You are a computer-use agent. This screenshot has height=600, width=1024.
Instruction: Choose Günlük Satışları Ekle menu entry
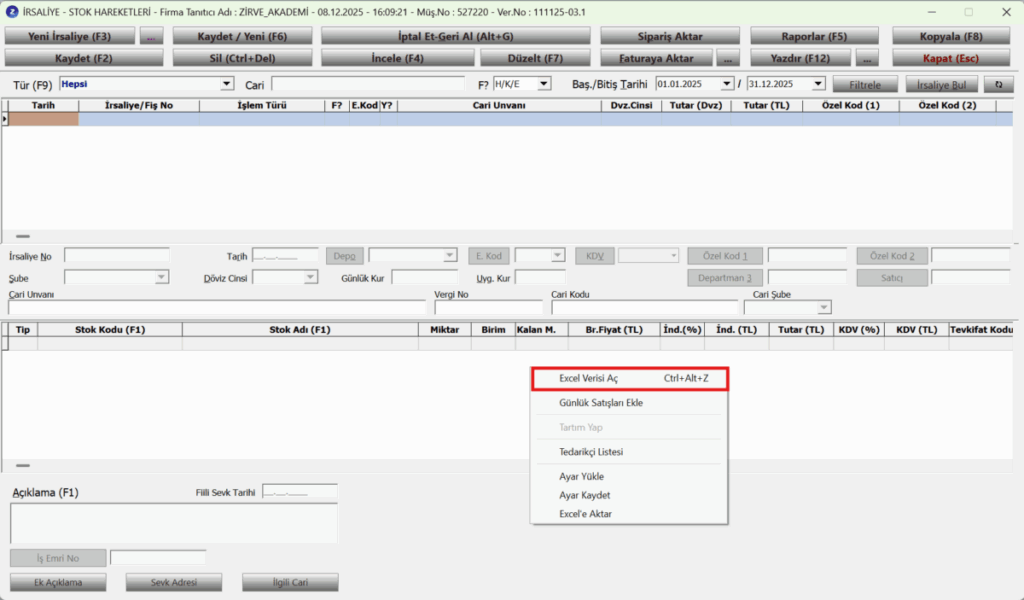[x=630, y=403]
